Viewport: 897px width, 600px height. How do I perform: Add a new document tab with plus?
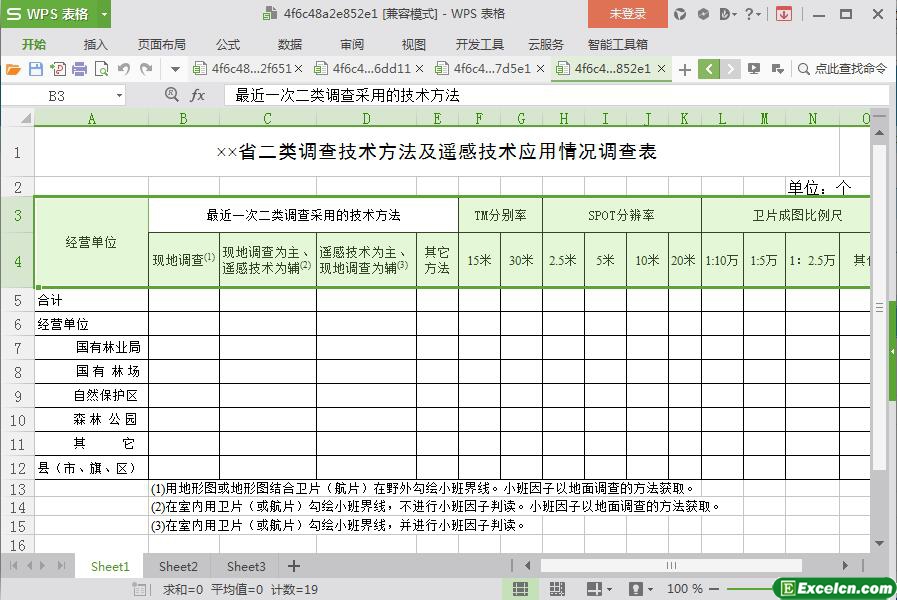(x=685, y=70)
